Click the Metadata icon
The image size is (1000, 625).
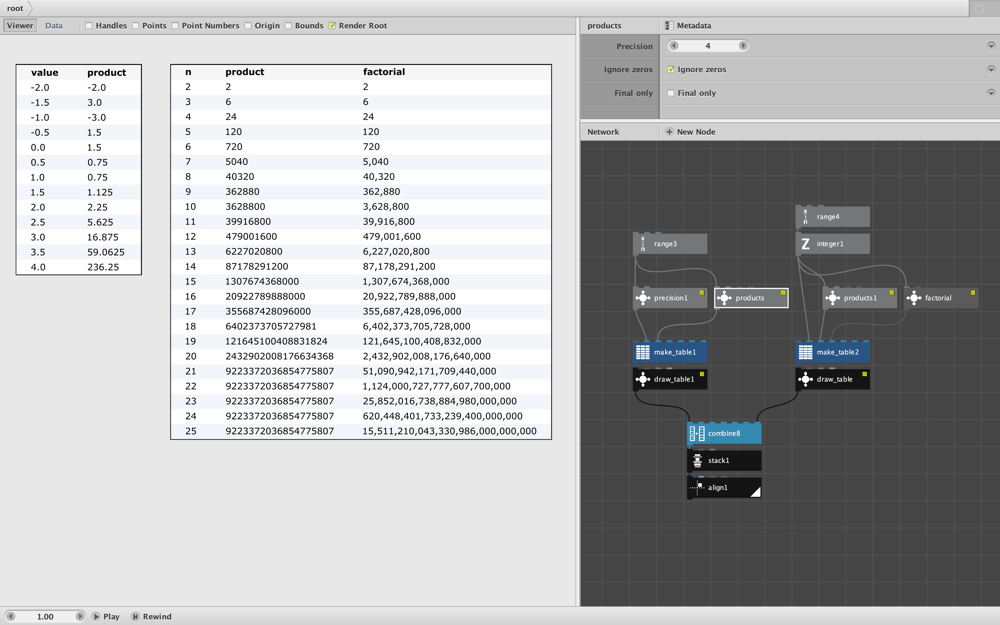click(x=668, y=26)
